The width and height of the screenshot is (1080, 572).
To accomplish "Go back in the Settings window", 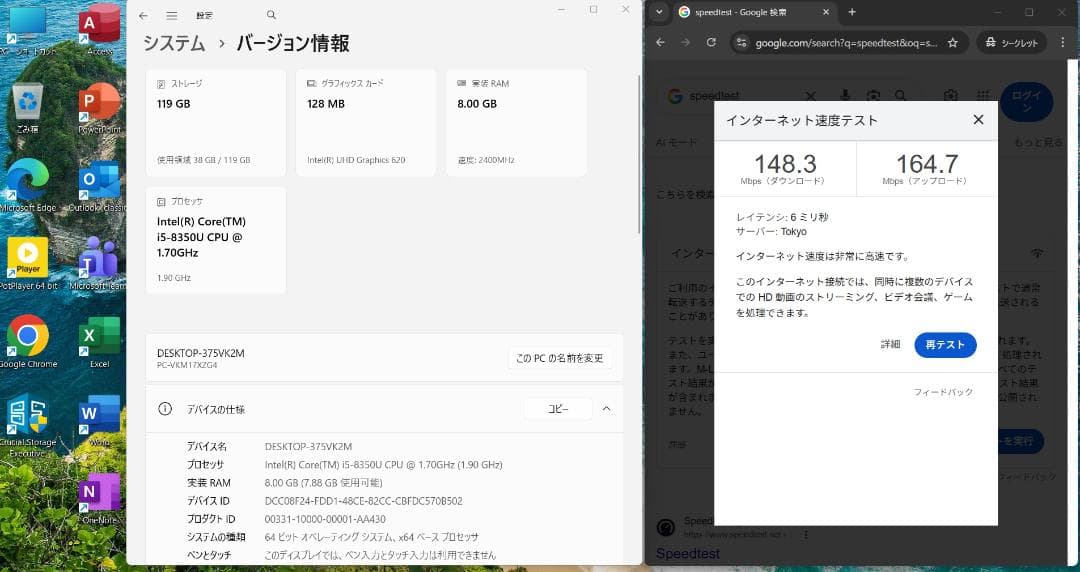I will (x=143, y=15).
